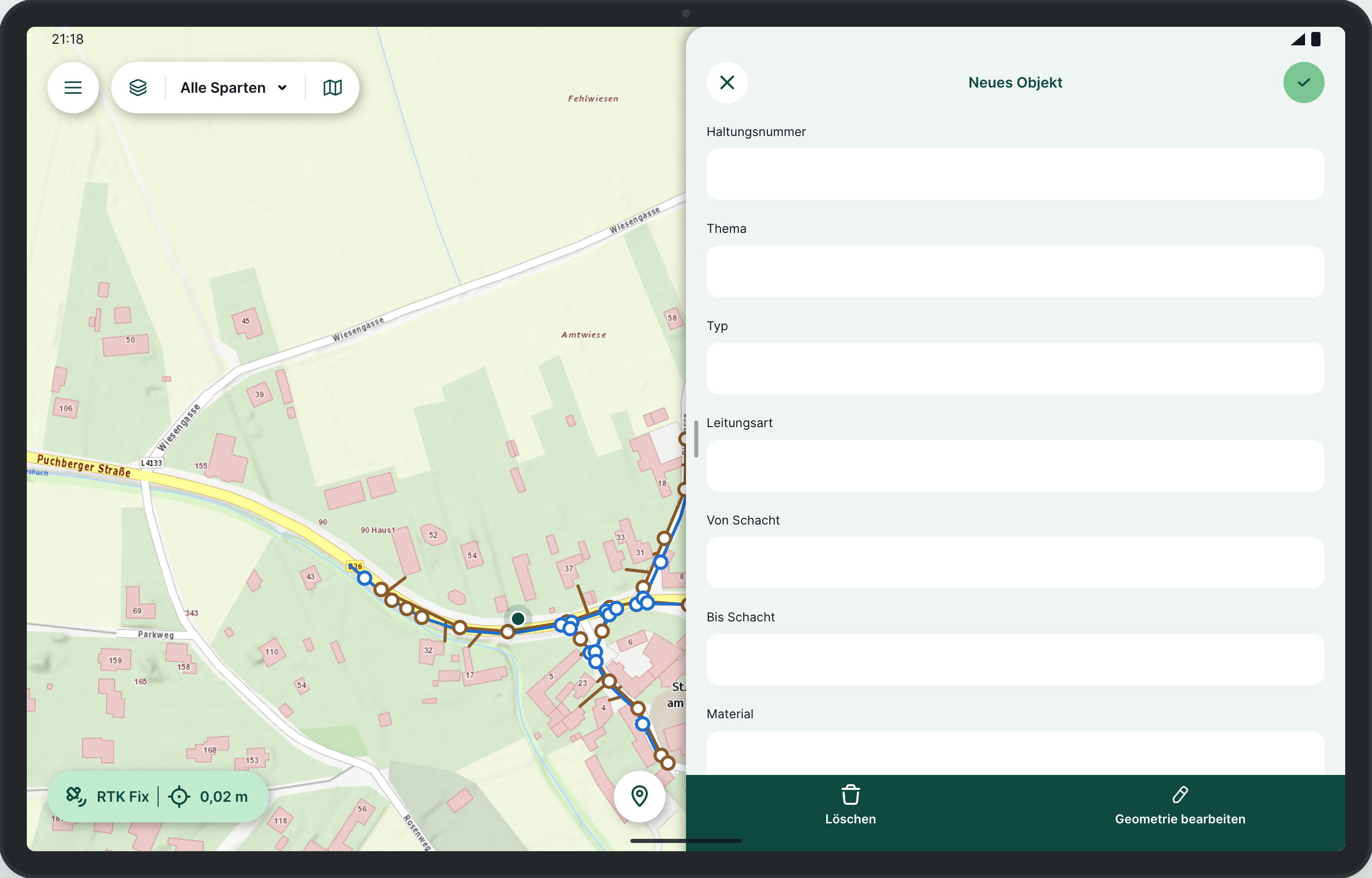Expand the Alle Sparten dropdown
This screenshot has width=1372, height=878.
point(234,88)
